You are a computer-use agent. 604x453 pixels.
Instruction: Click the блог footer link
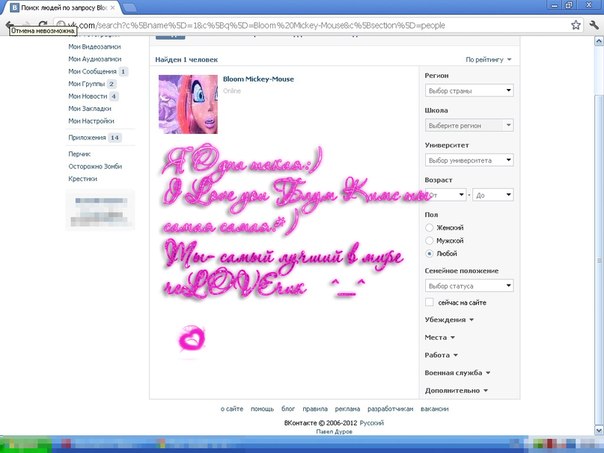[288, 409]
